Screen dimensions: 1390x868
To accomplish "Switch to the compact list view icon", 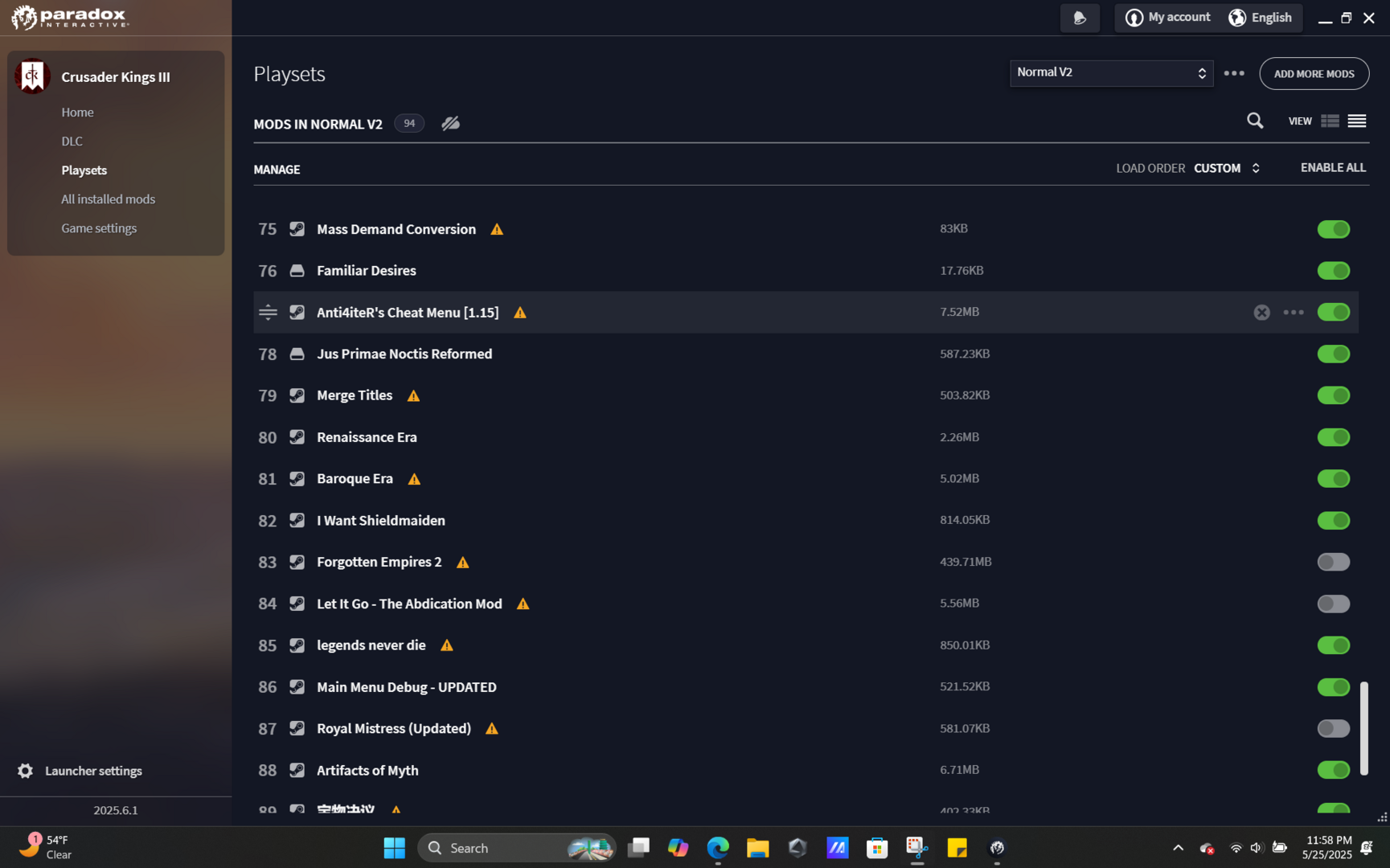I will (x=1357, y=121).
